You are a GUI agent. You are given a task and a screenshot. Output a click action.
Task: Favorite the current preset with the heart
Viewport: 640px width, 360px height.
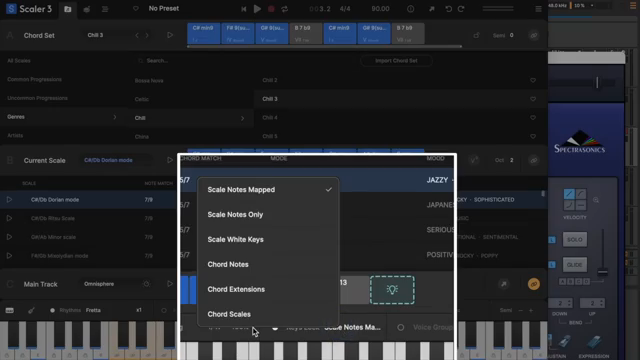click(x=136, y=9)
